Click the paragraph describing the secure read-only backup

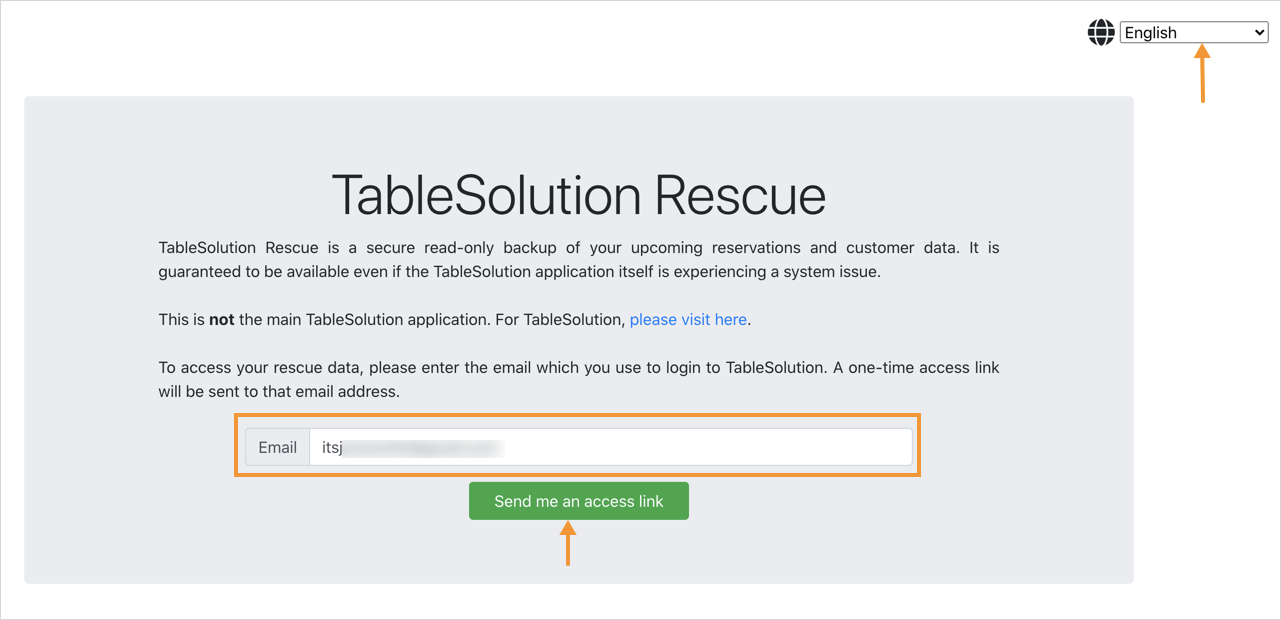click(579, 260)
